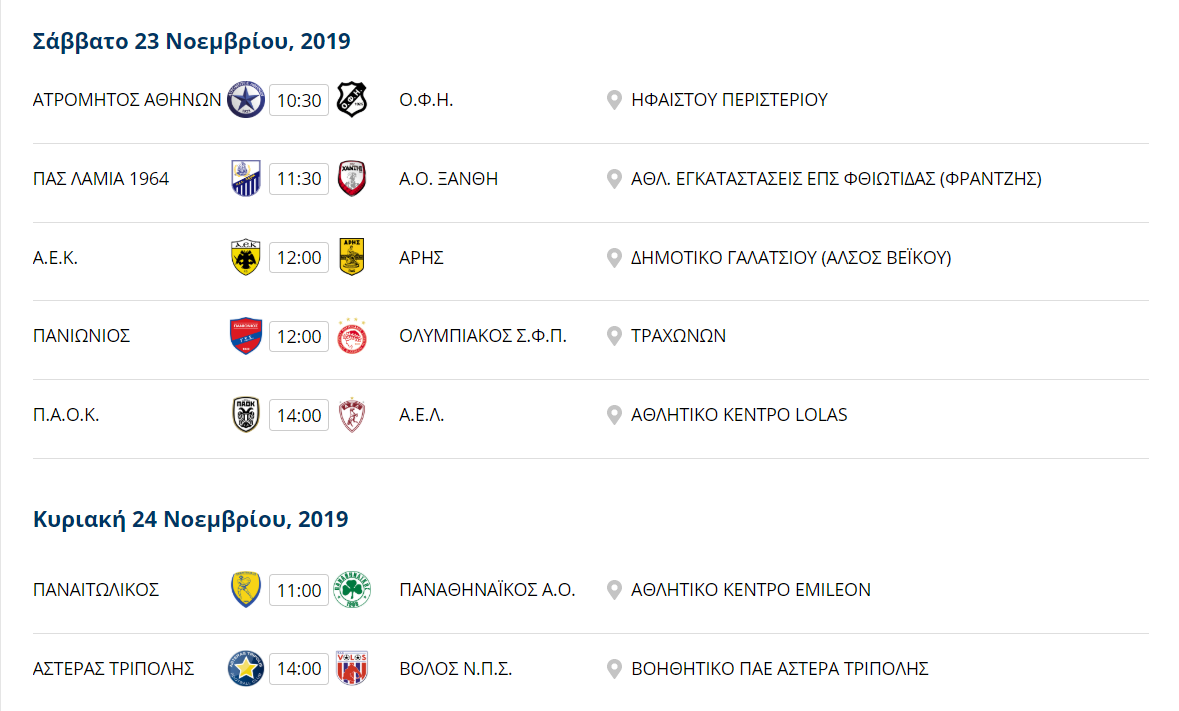The height and width of the screenshot is (711, 1179).
Task: Click the O.F.I. black and white crest
Action: coord(351,99)
